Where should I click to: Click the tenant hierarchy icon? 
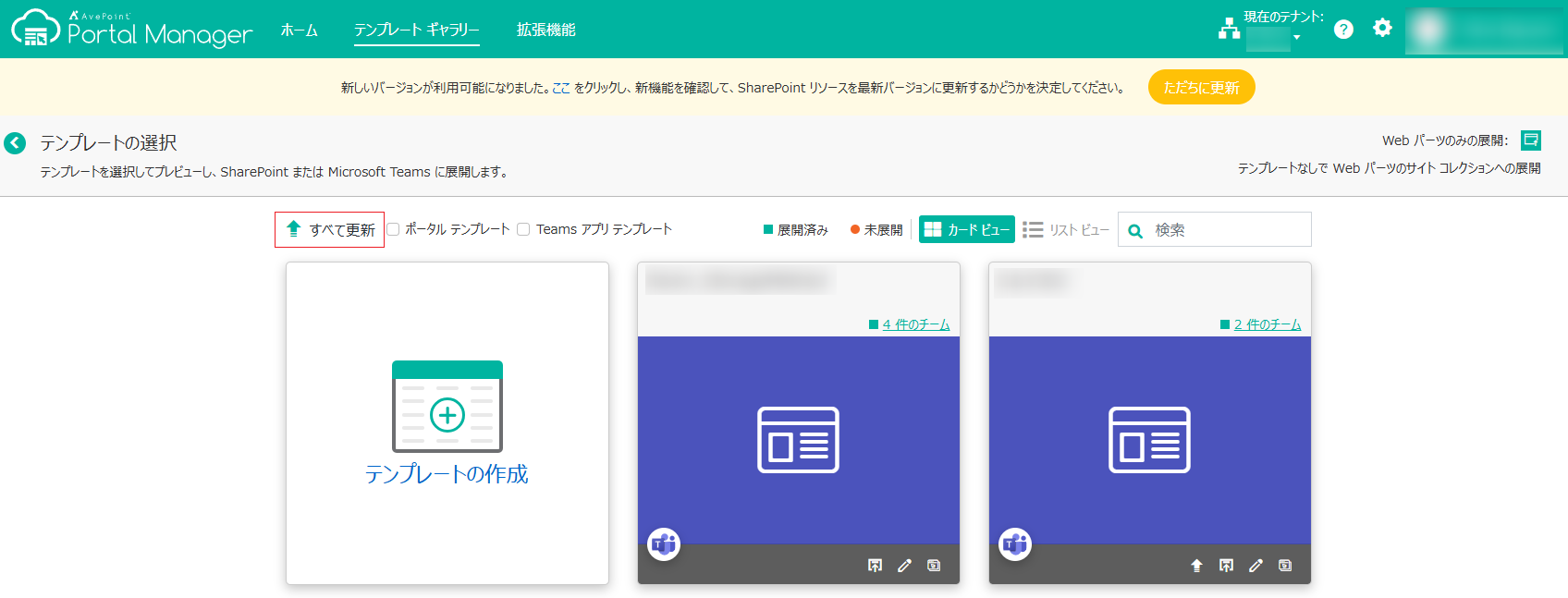(x=1229, y=29)
